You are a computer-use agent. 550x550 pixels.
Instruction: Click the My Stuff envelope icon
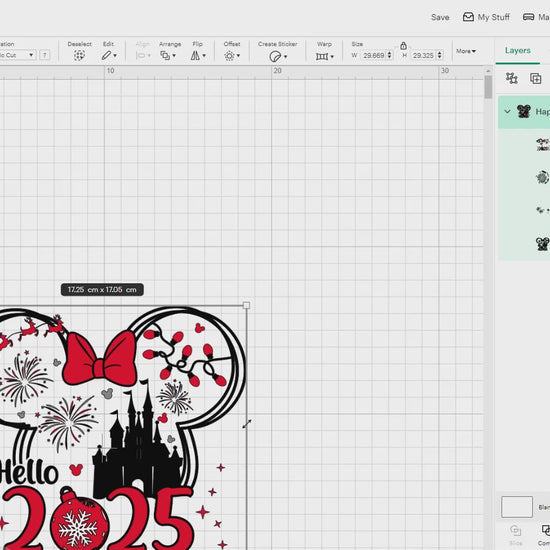(x=468, y=17)
